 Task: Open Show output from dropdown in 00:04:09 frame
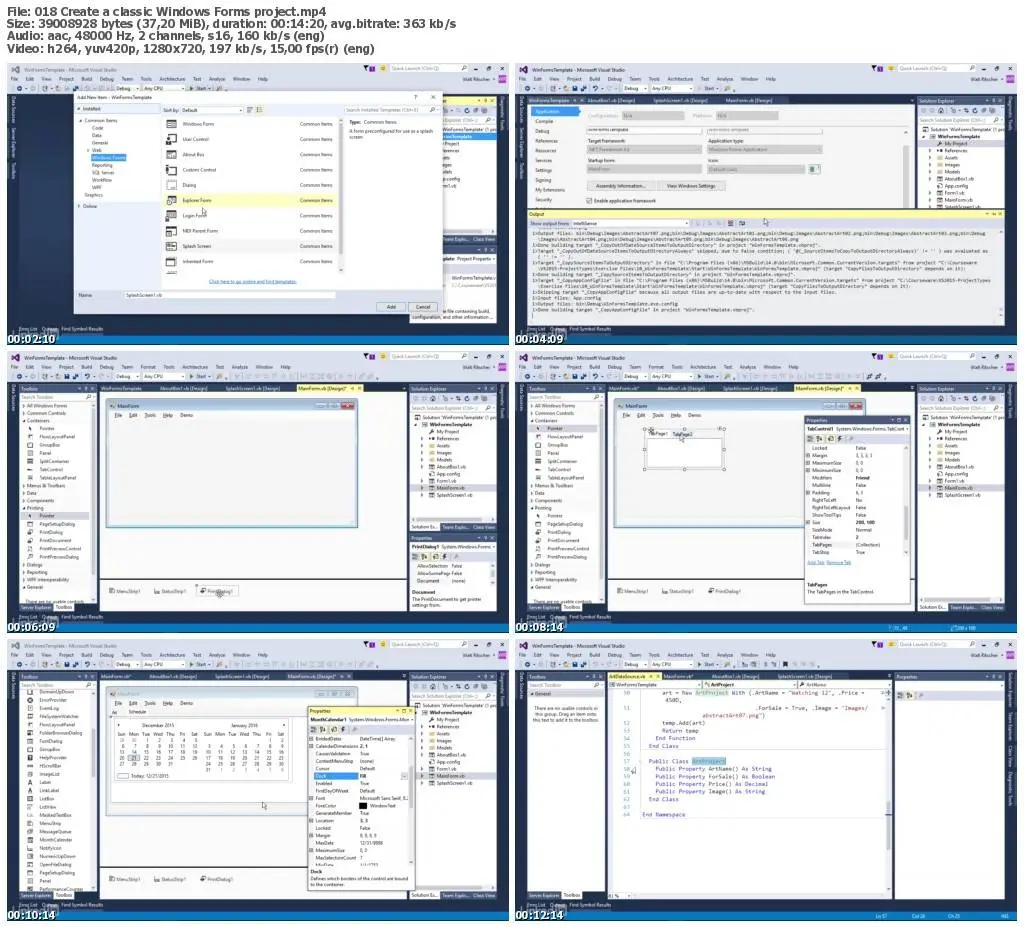coord(630,223)
